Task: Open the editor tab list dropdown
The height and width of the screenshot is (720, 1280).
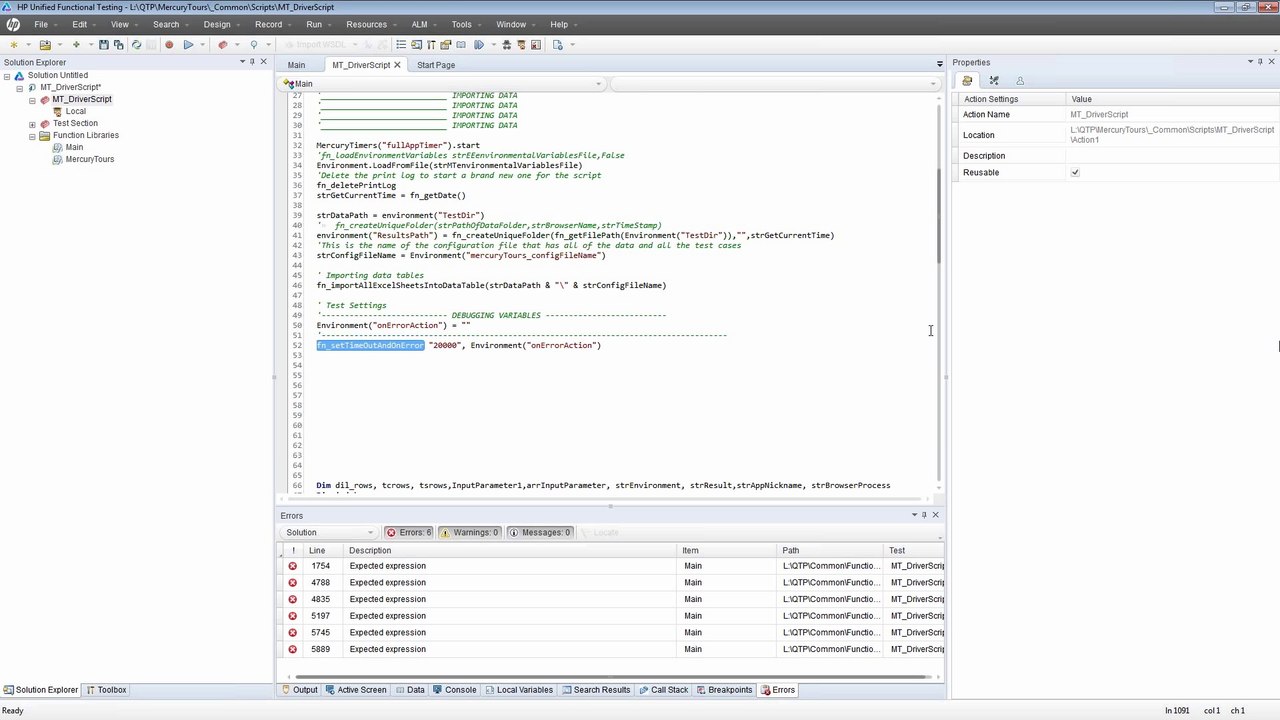Action: coord(939,65)
